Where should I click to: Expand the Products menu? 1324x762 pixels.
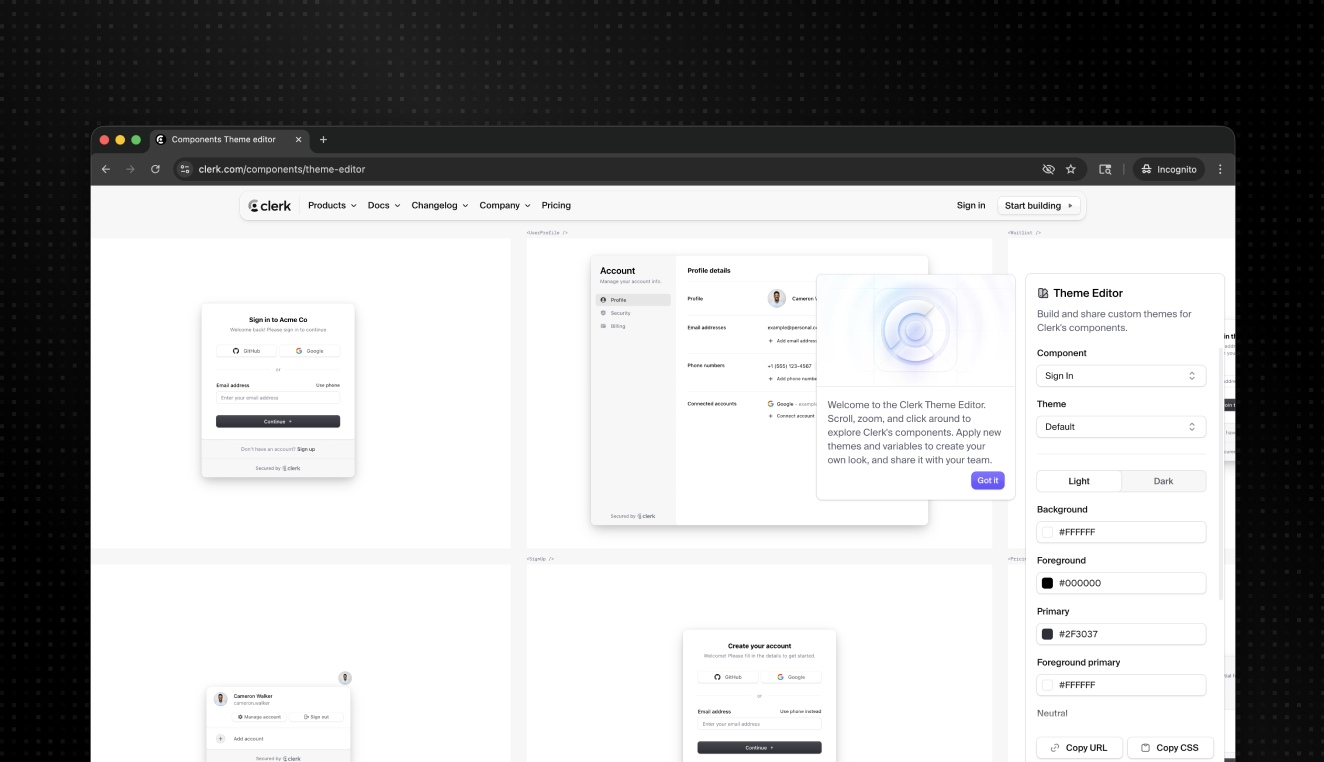(x=332, y=206)
